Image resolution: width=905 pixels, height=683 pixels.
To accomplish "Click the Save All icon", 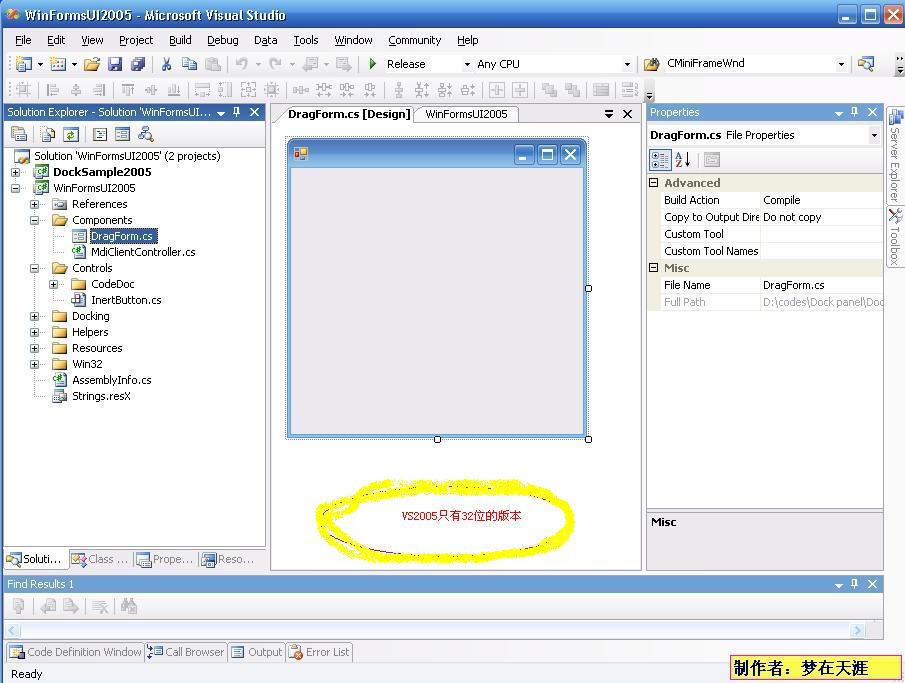I will point(137,64).
